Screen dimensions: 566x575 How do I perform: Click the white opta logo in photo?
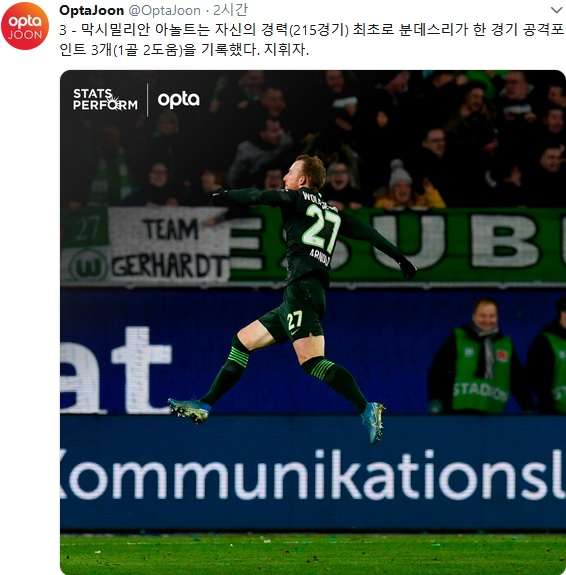pos(179,100)
